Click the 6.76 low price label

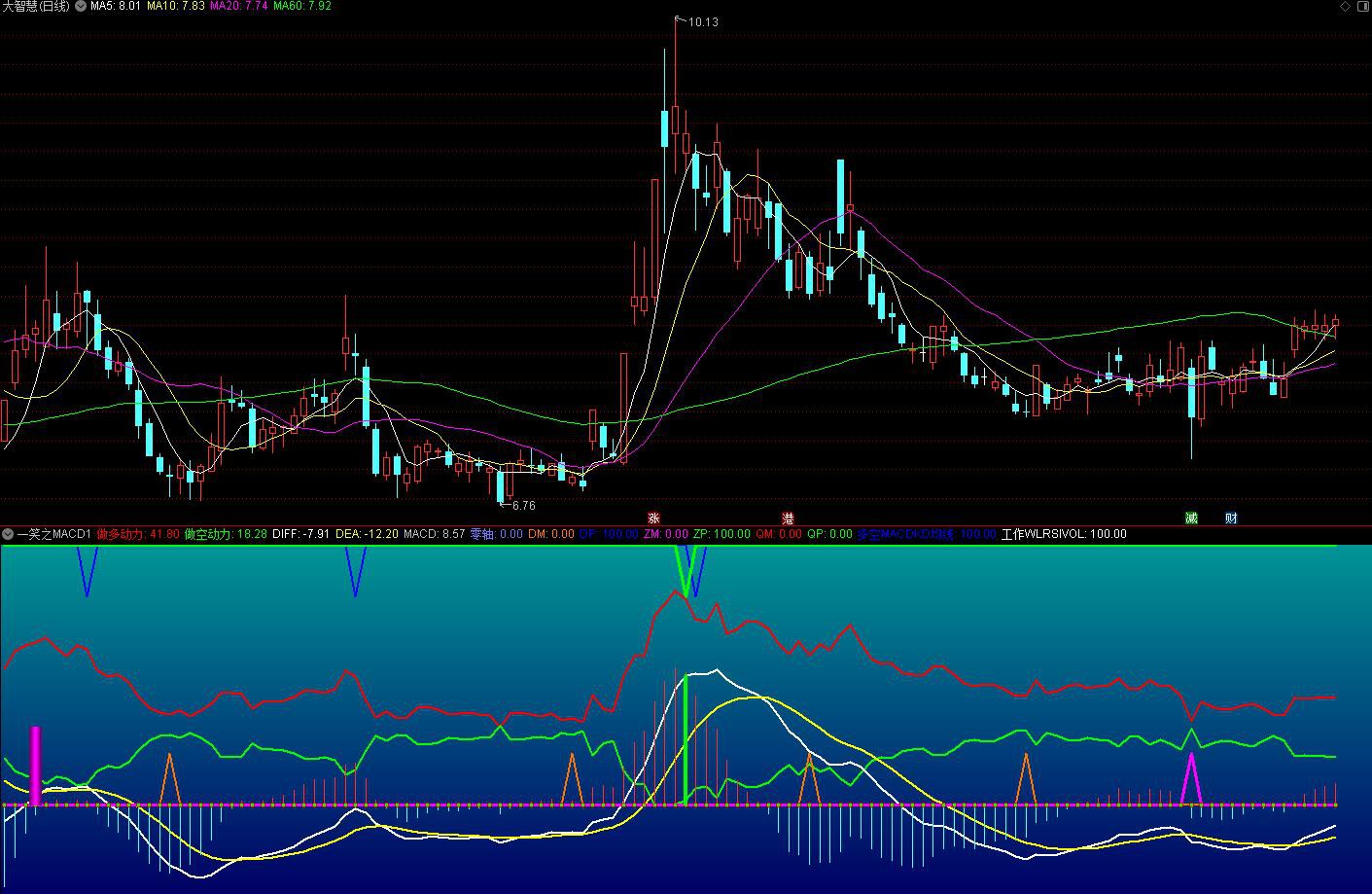[x=523, y=505]
